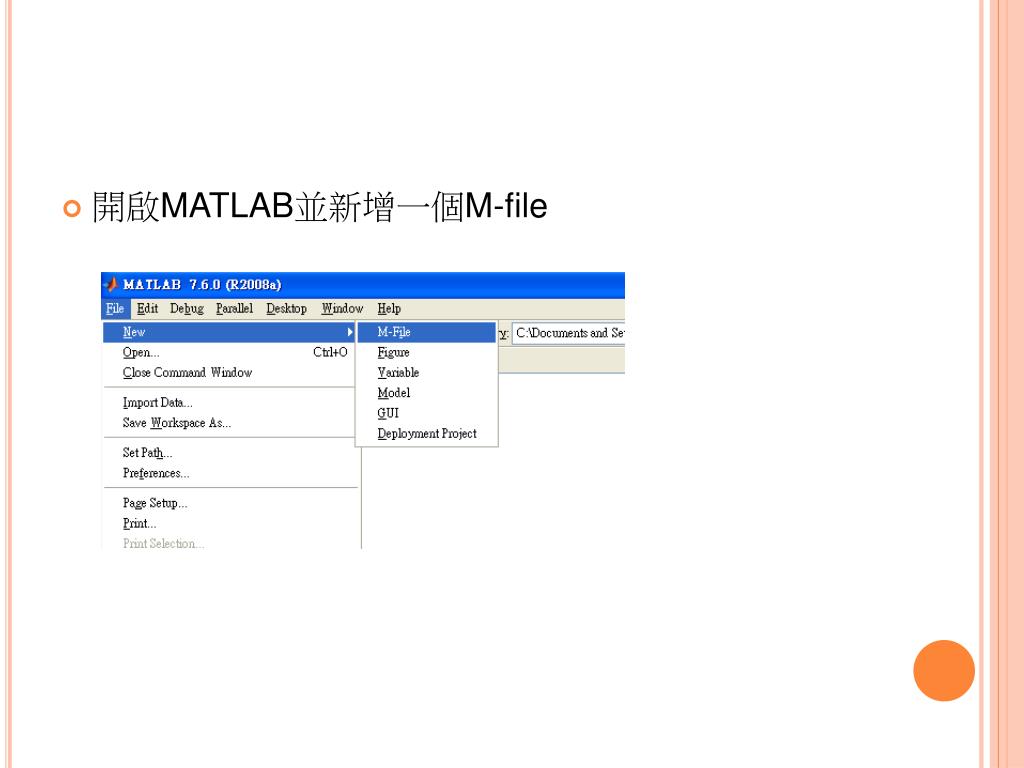Choose Import Data... menu entry

tap(229, 403)
